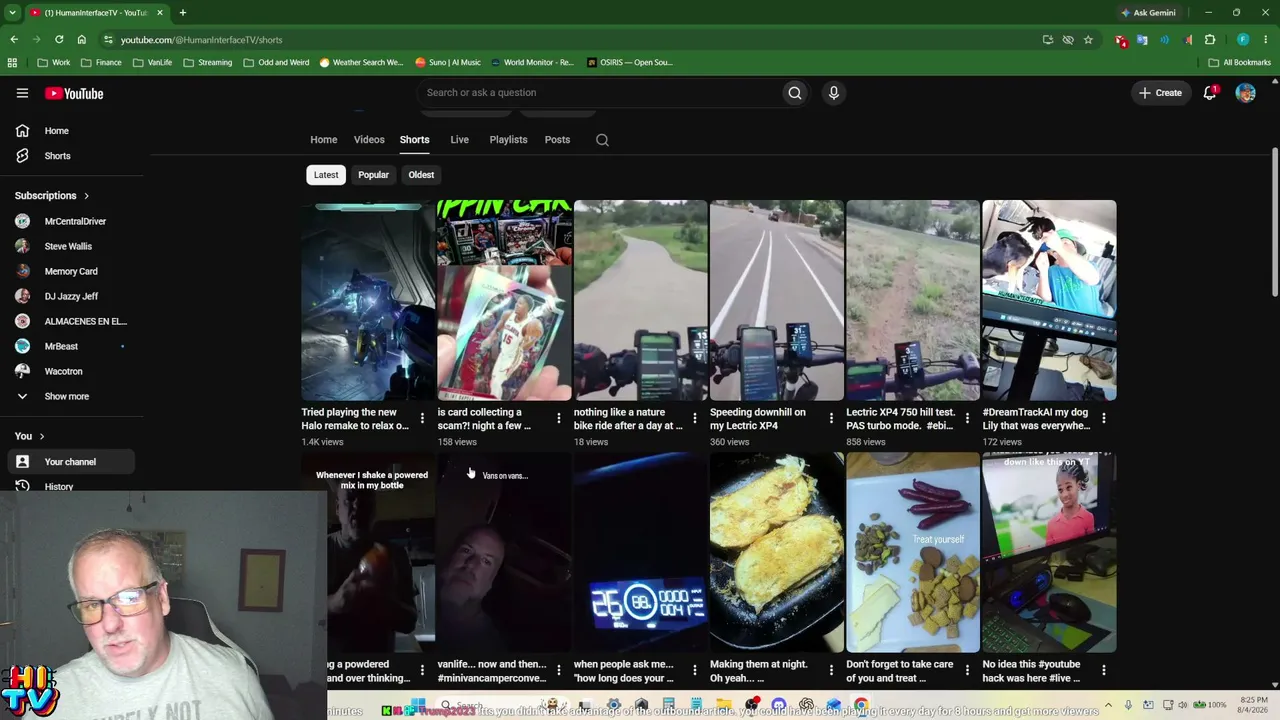Expand Show more subscriptions
This screenshot has width=1280, height=720.
click(x=67, y=397)
